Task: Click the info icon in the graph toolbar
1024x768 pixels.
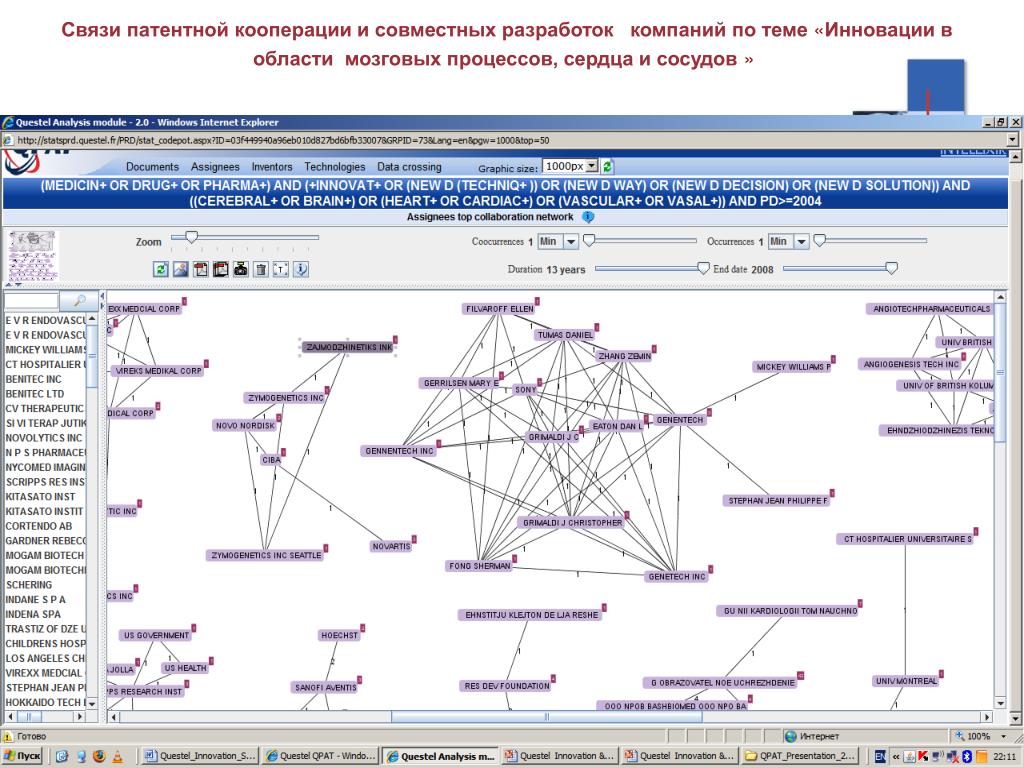Action: coord(300,269)
